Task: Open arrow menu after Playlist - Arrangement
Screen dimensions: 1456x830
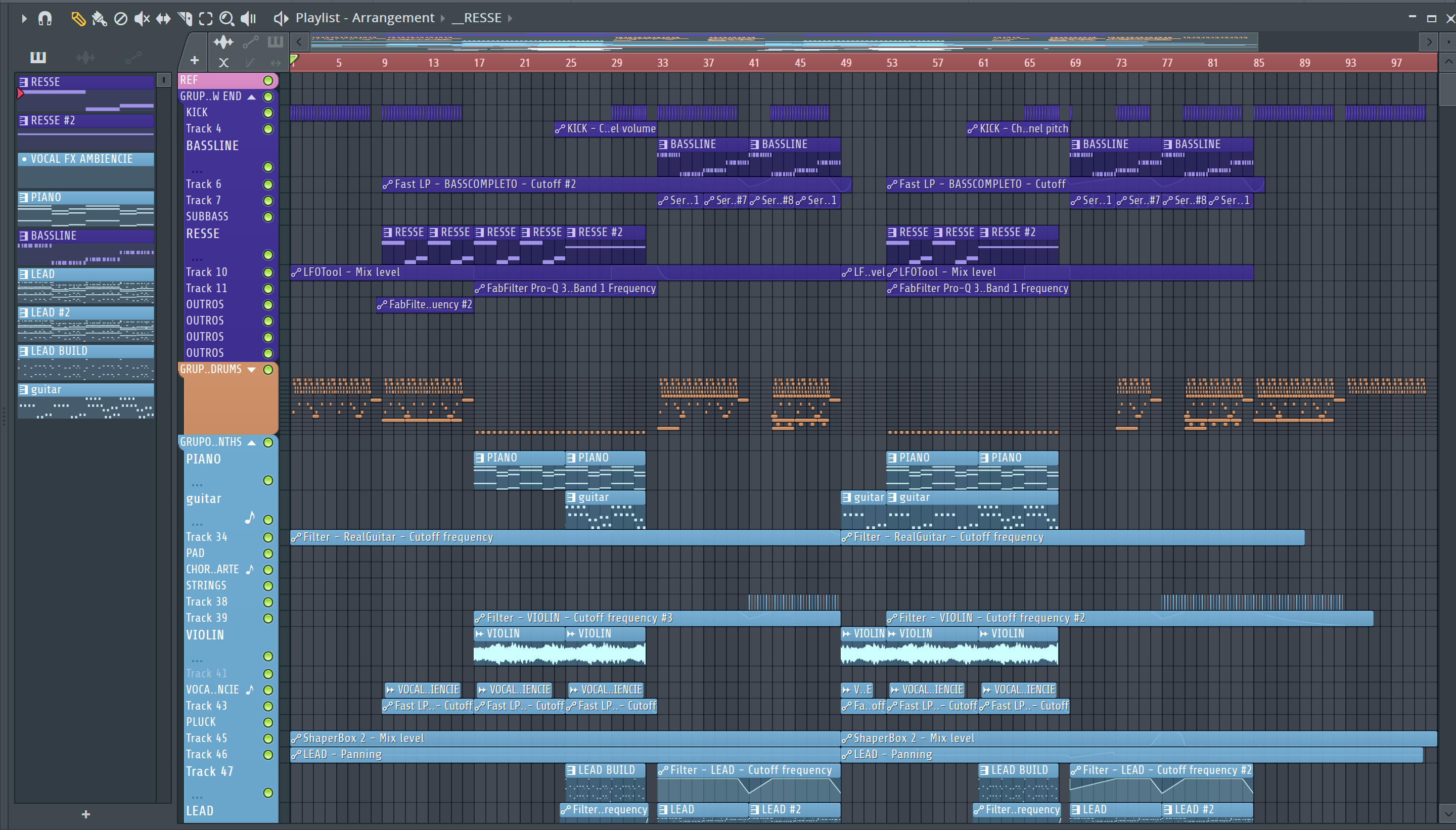Action: 442,18
